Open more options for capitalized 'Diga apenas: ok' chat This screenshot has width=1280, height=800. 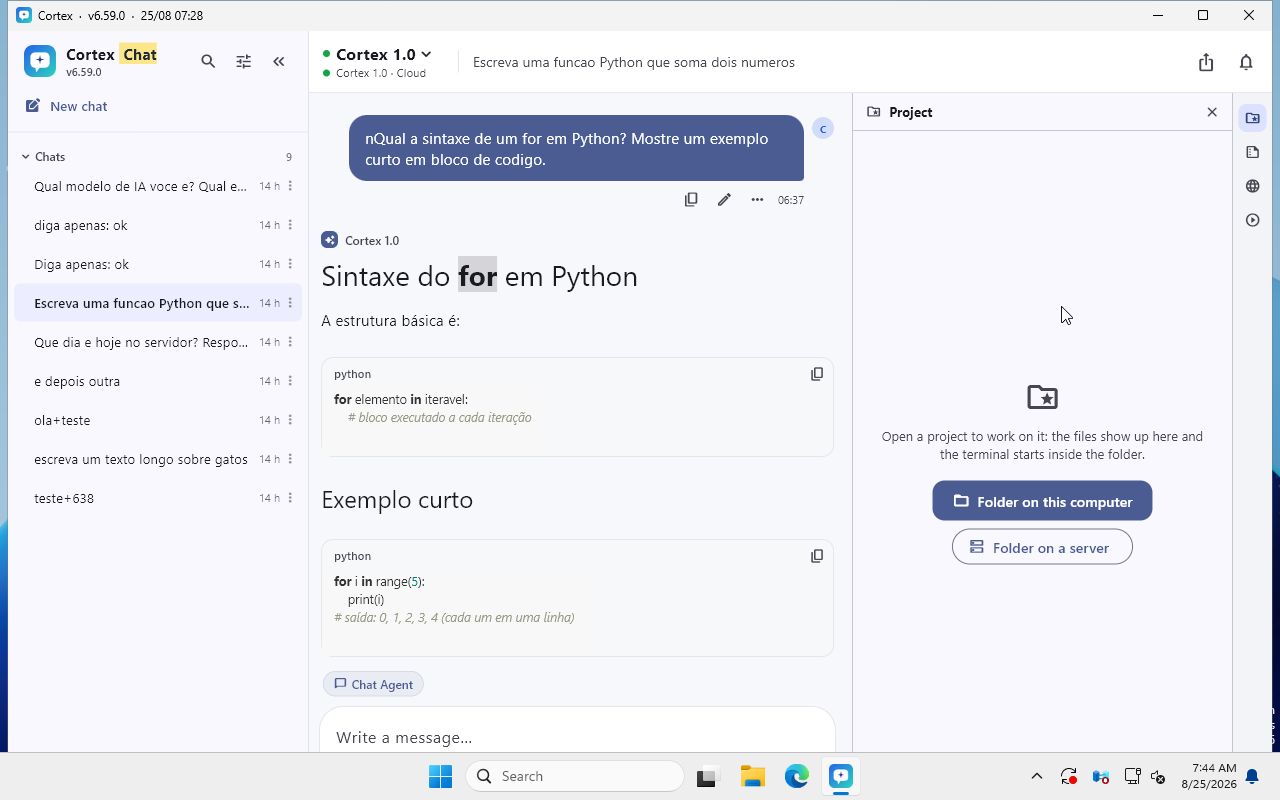pos(290,264)
